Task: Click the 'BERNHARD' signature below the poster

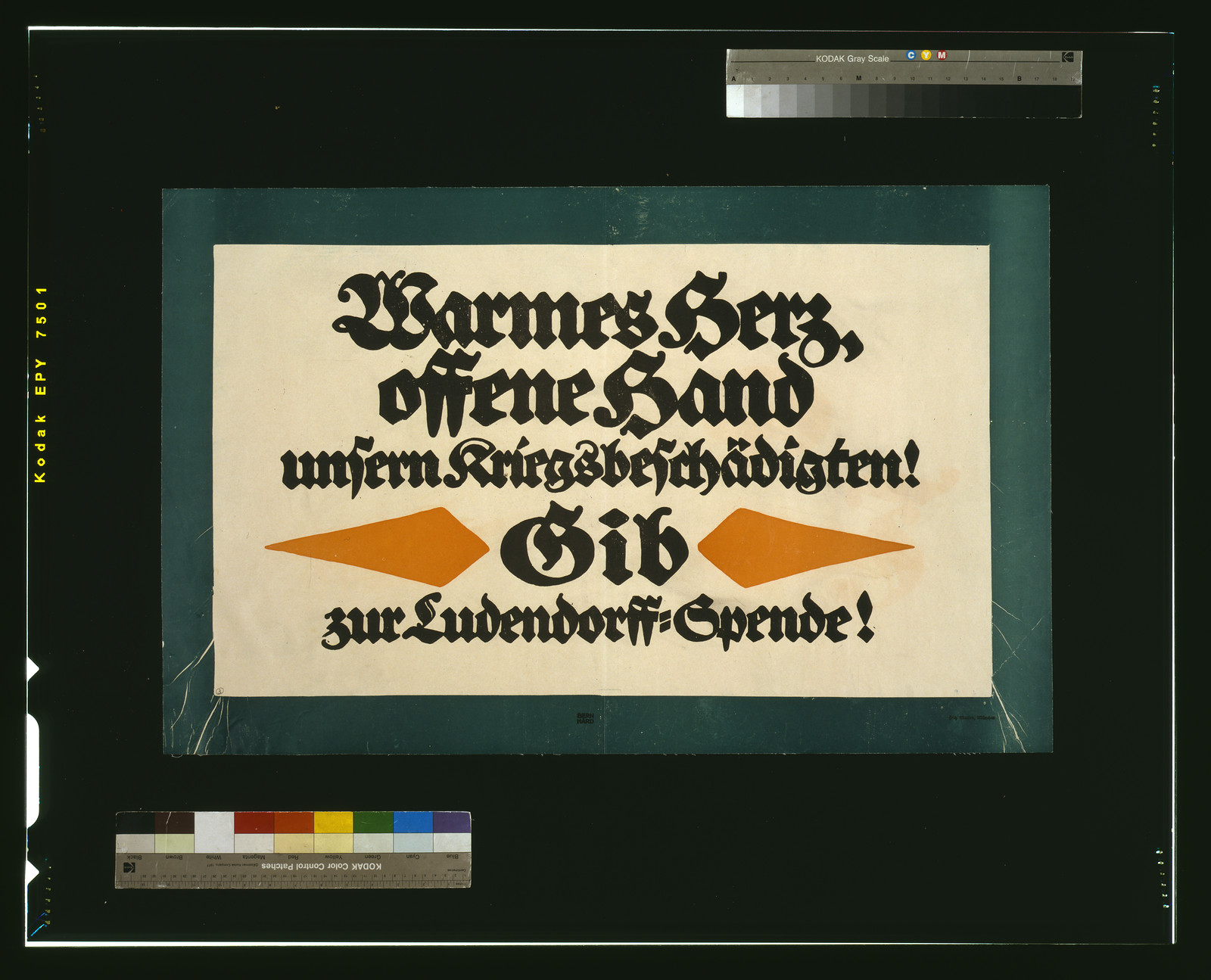Action: (x=585, y=719)
